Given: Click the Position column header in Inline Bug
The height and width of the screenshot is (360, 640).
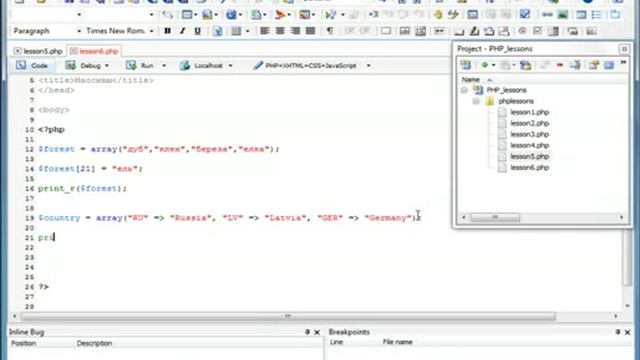Looking at the screenshot, I should [24, 343].
